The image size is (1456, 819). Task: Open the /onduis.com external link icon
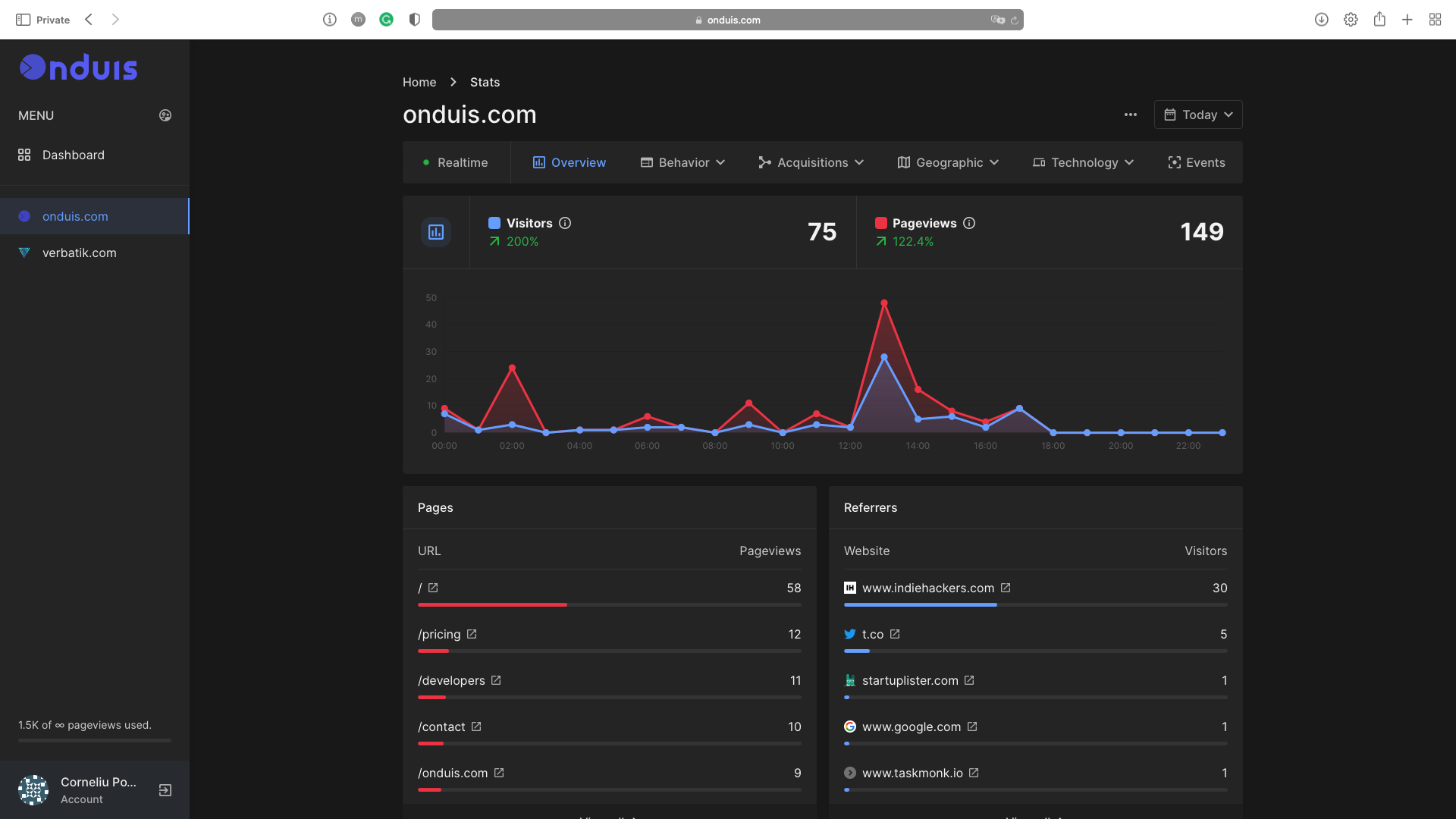pos(499,773)
